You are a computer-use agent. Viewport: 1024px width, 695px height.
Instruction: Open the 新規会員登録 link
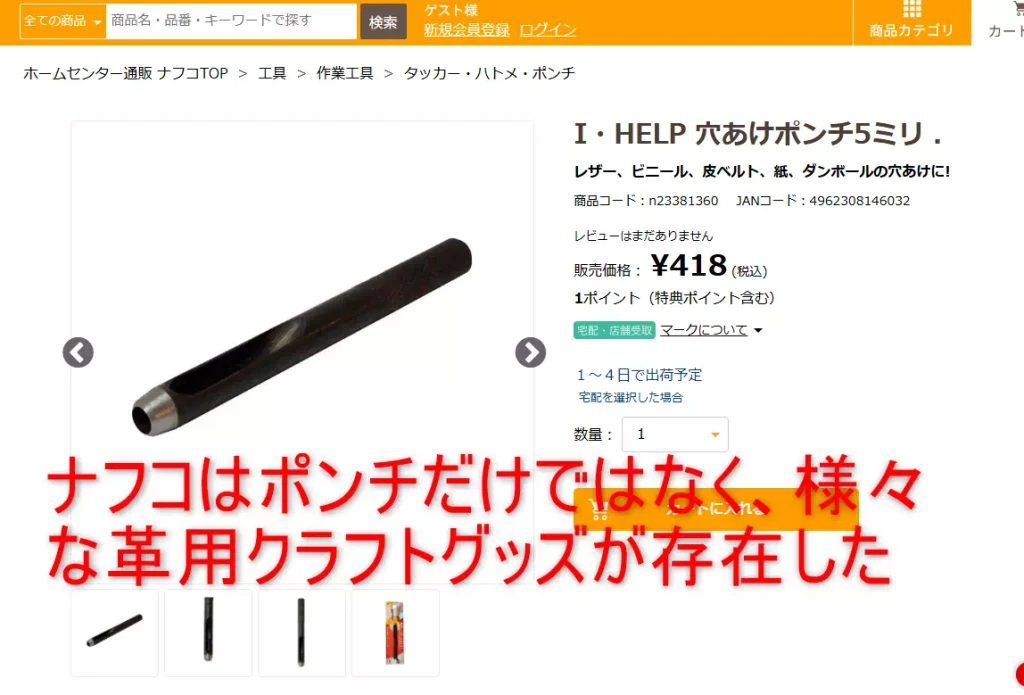(x=466, y=30)
